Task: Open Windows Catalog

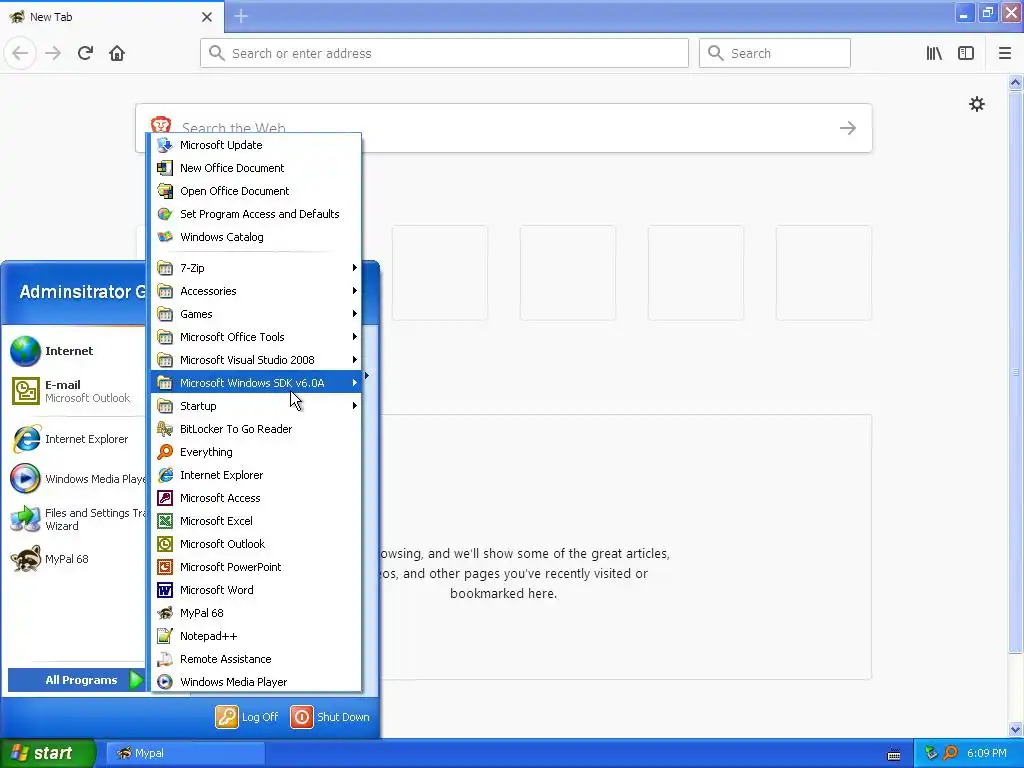Action: (x=255, y=236)
